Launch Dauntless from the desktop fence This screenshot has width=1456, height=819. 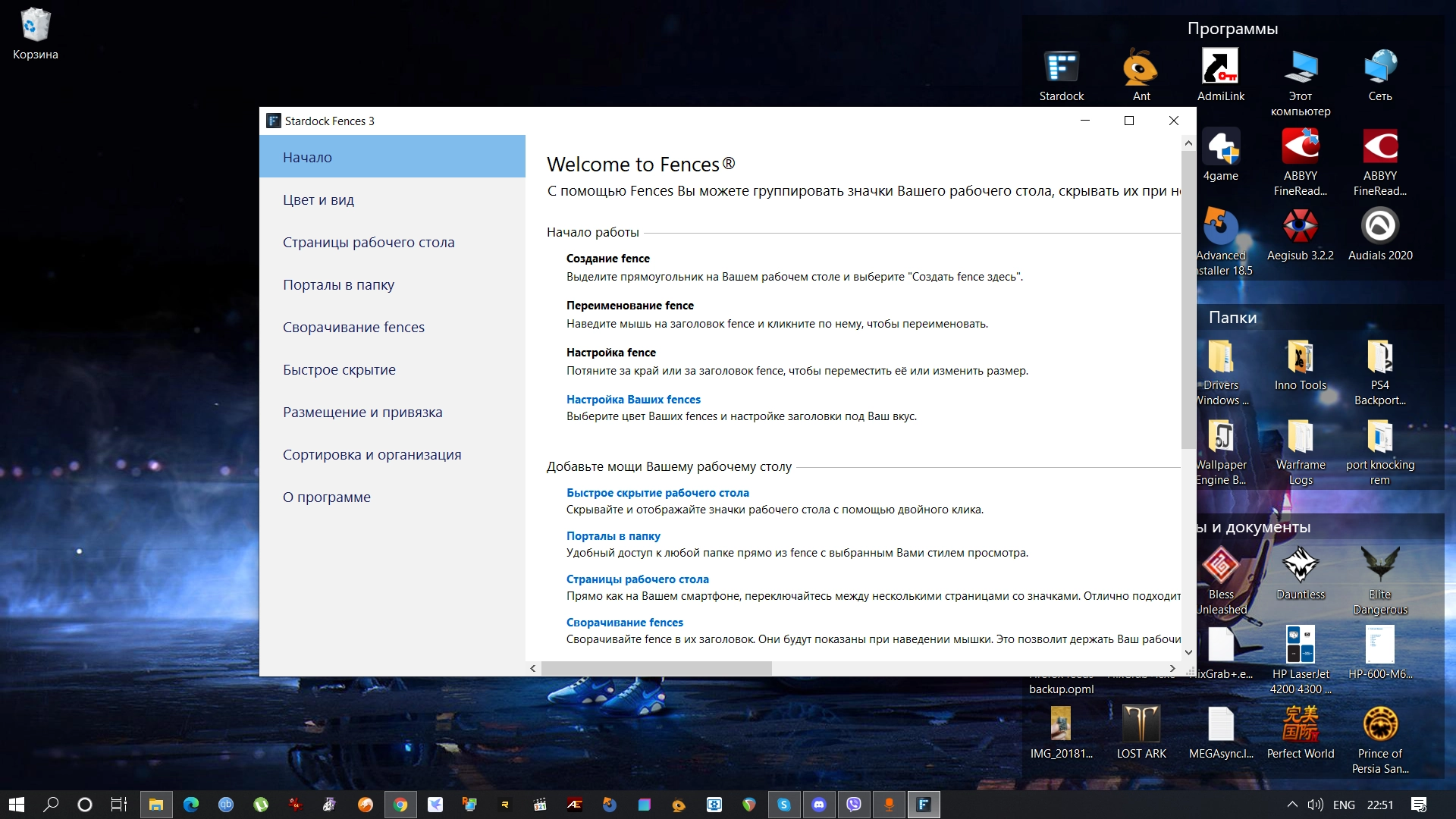click(1301, 573)
